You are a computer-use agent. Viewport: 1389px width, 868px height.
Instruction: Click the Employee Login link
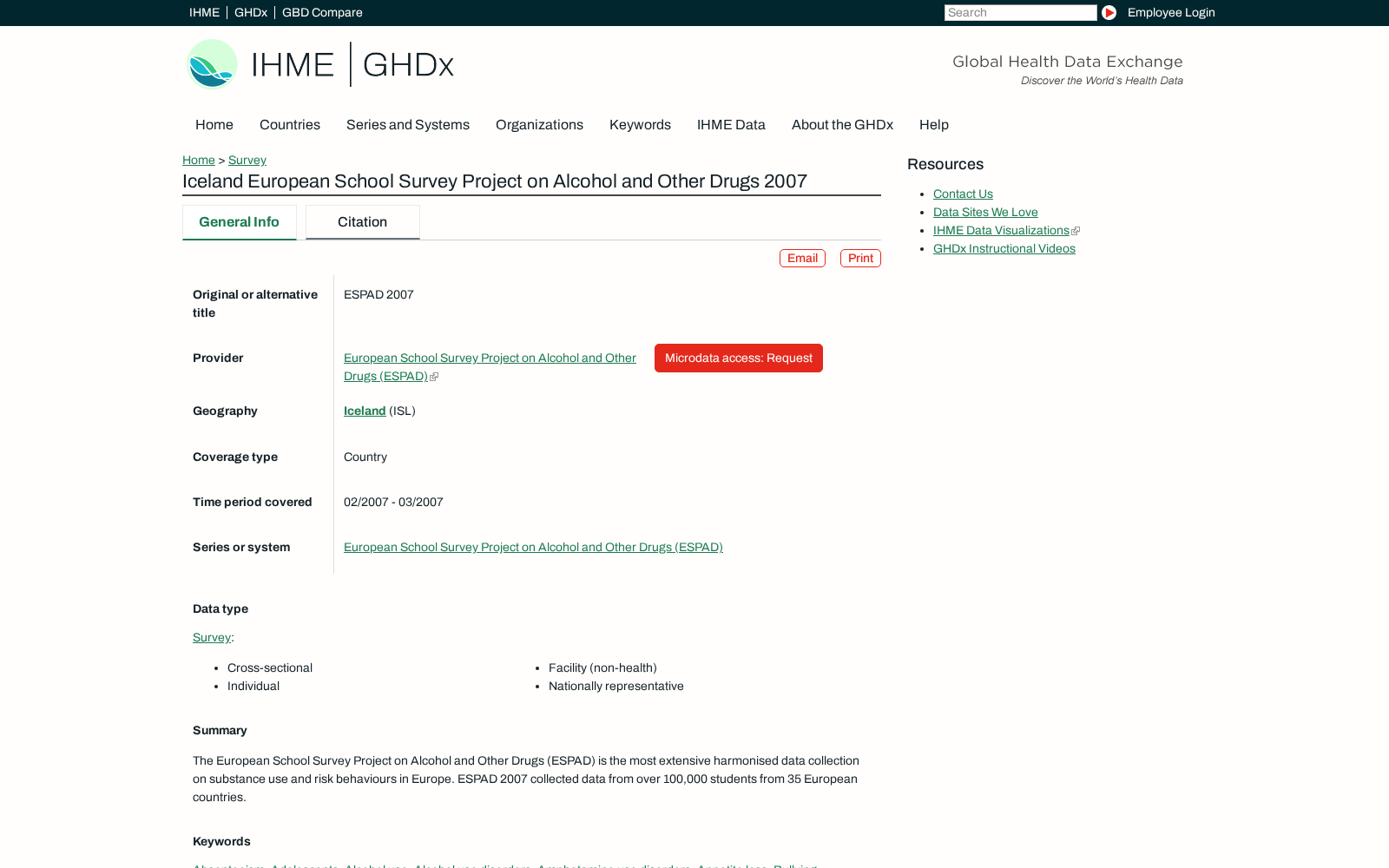click(x=1171, y=12)
